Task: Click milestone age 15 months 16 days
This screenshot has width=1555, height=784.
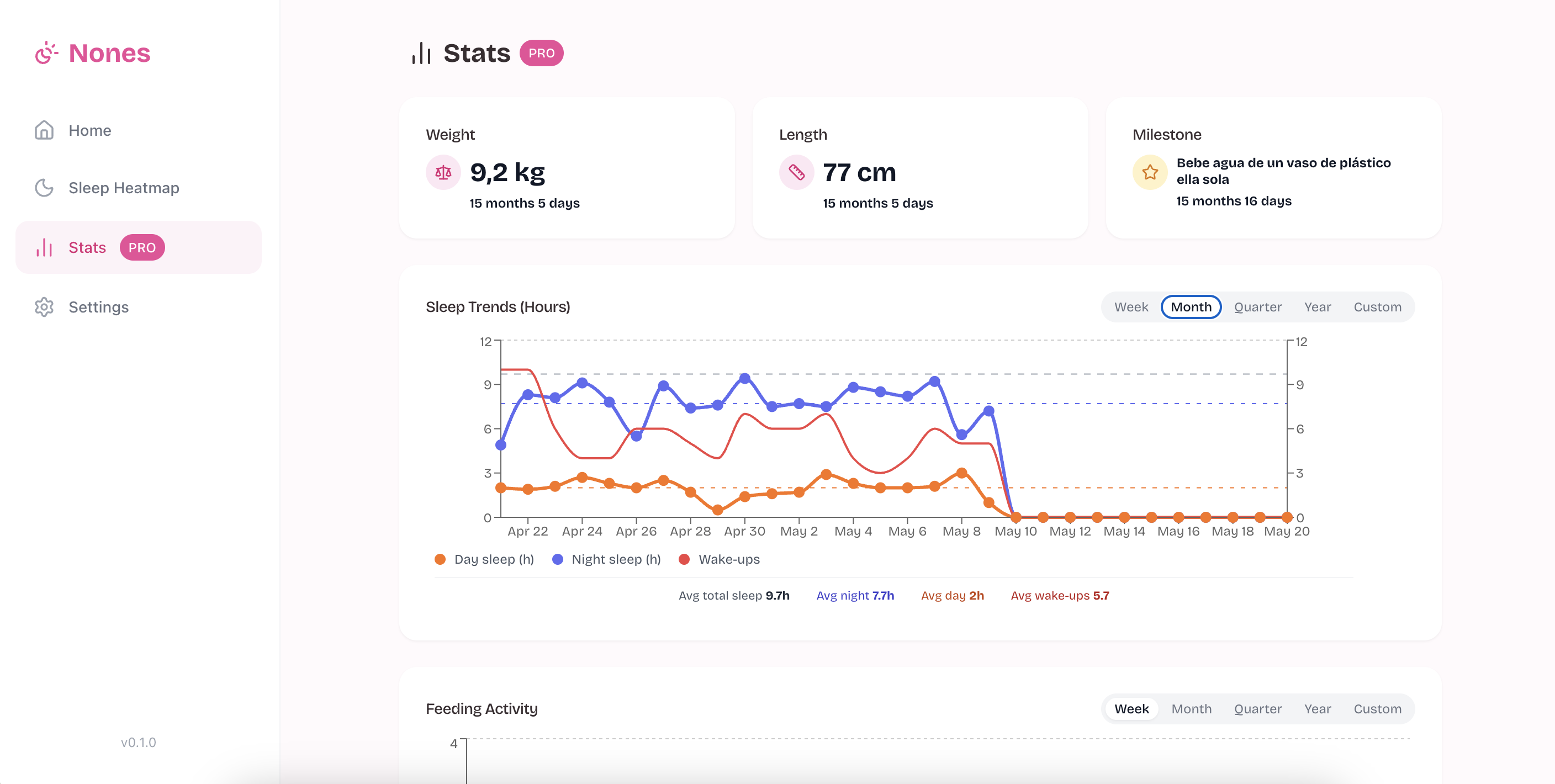Action: [1233, 201]
